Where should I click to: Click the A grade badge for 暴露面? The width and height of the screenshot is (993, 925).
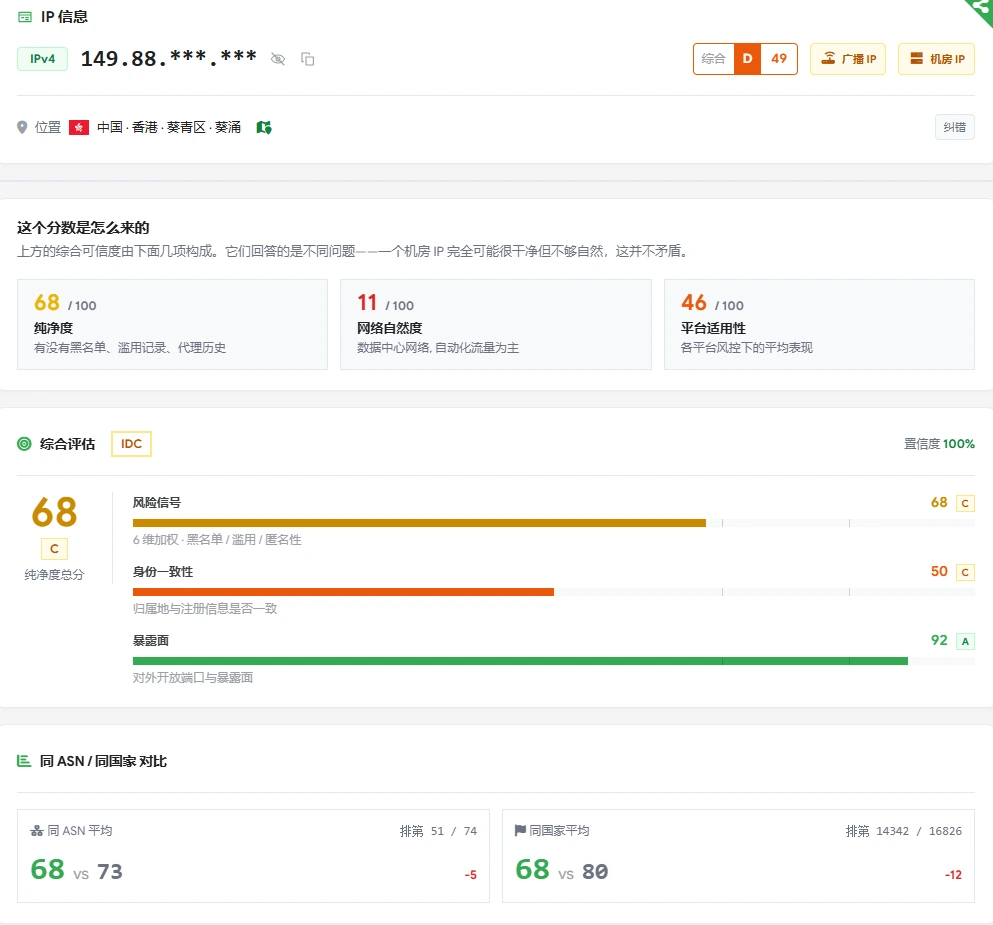pos(965,641)
